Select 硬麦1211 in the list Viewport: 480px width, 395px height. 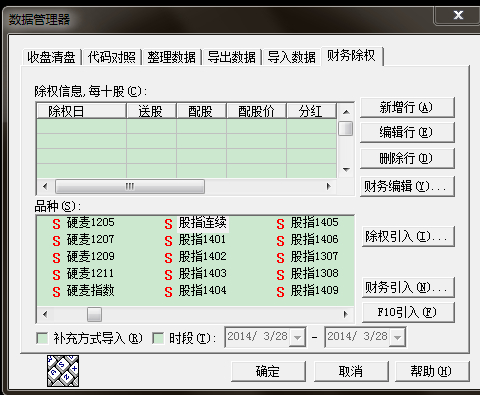(x=90, y=274)
